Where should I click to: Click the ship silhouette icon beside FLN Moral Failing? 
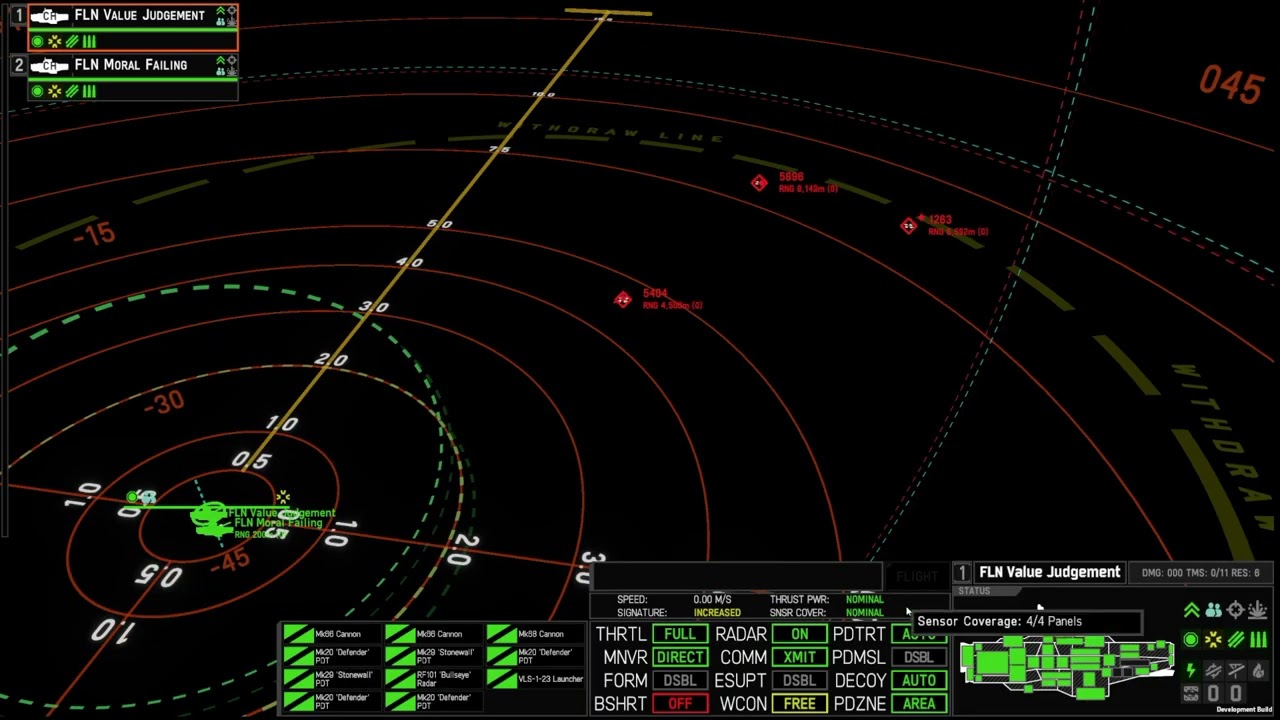(49, 66)
